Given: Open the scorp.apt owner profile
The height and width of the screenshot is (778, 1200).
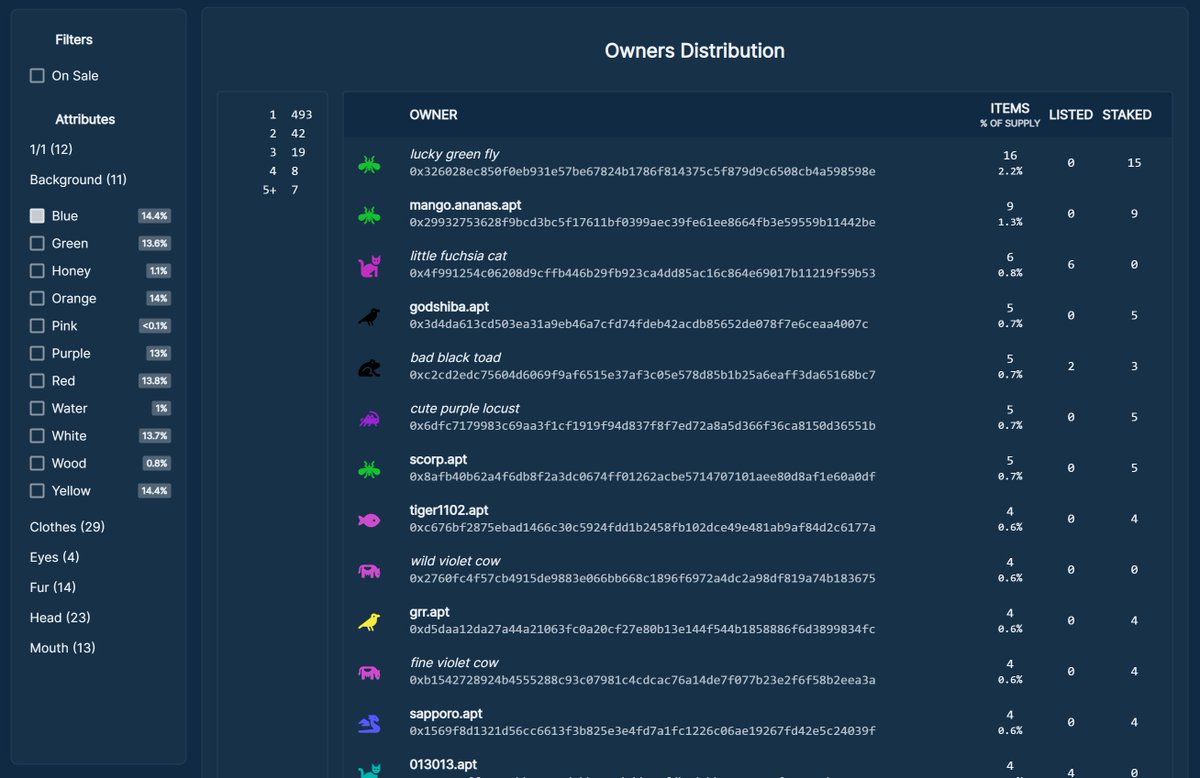Looking at the screenshot, I should tap(438, 459).
